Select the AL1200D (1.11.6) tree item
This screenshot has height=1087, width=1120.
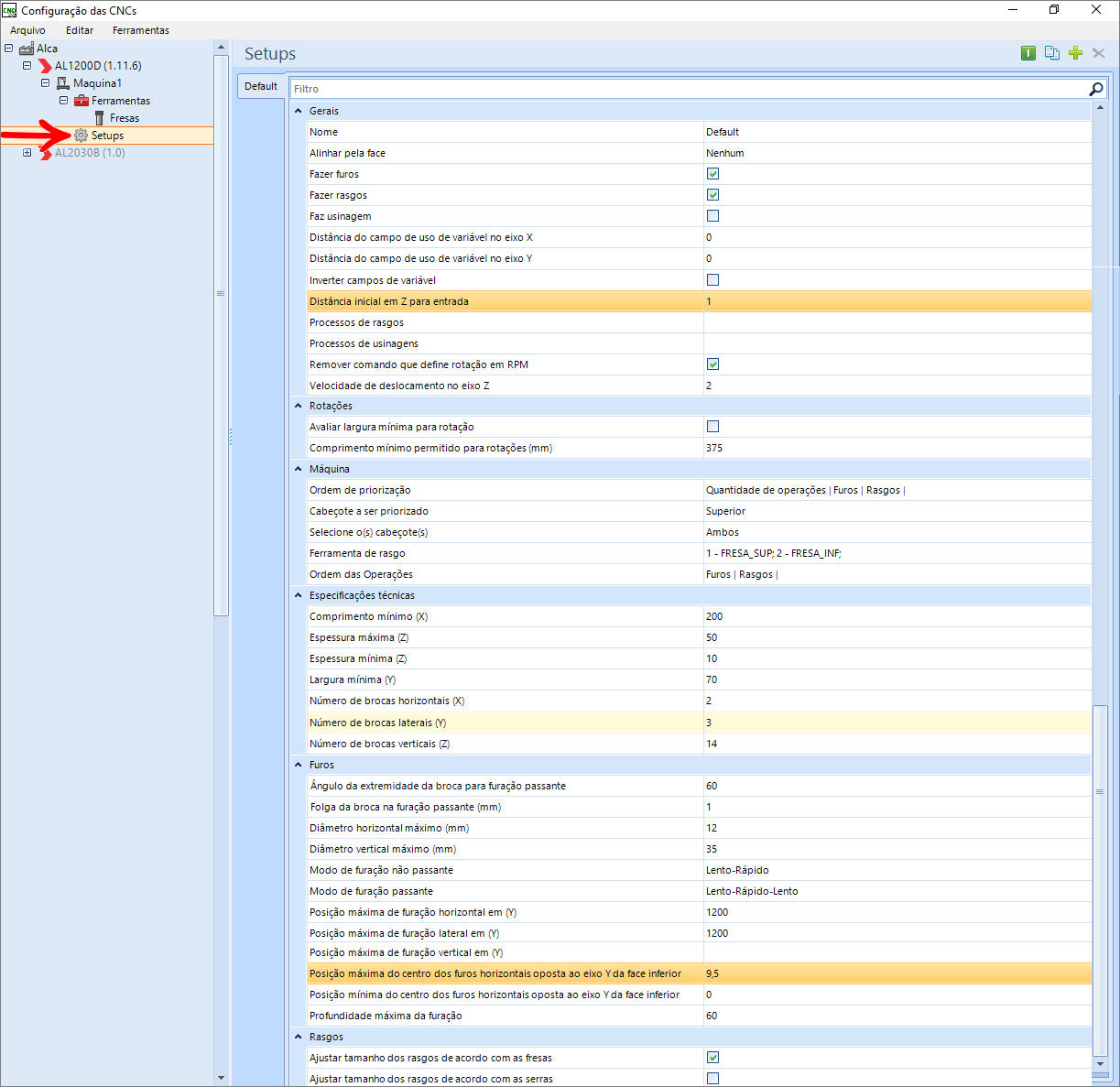tap(98, 66)
